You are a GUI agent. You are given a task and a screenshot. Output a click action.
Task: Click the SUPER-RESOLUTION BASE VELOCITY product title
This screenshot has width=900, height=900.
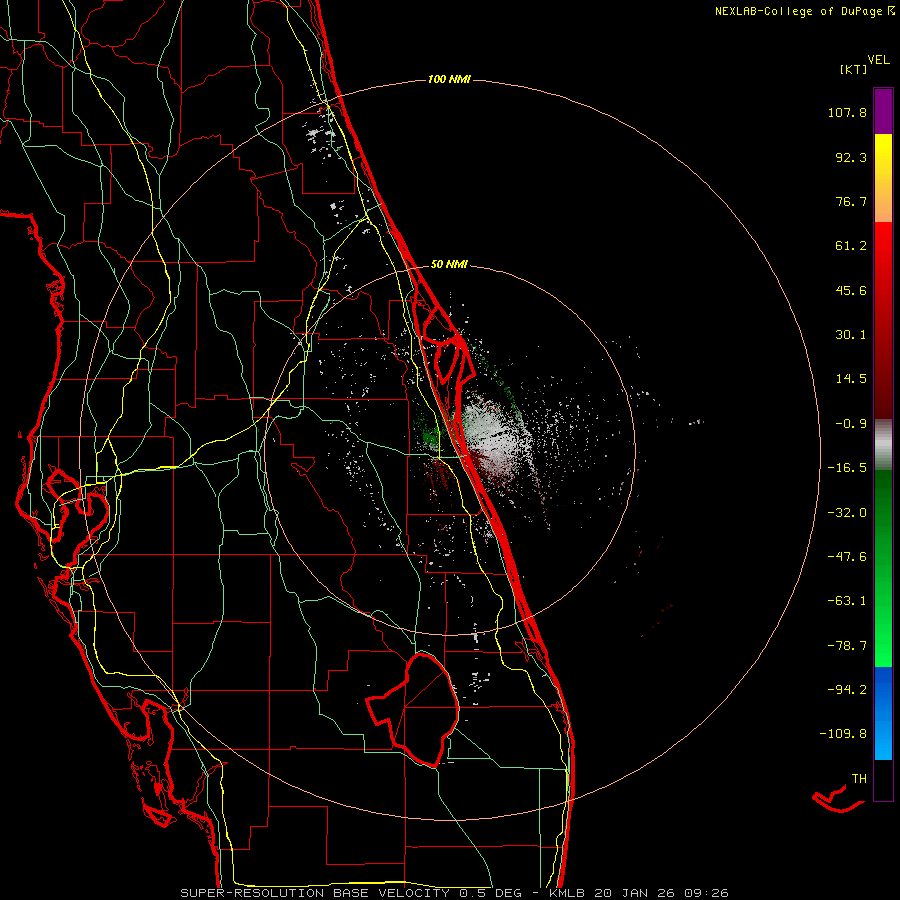tap(315, 893)
